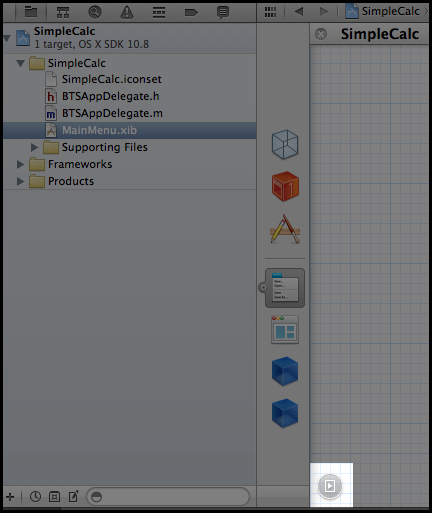Open the Breakpoint navigator

[x=191, y=12]
